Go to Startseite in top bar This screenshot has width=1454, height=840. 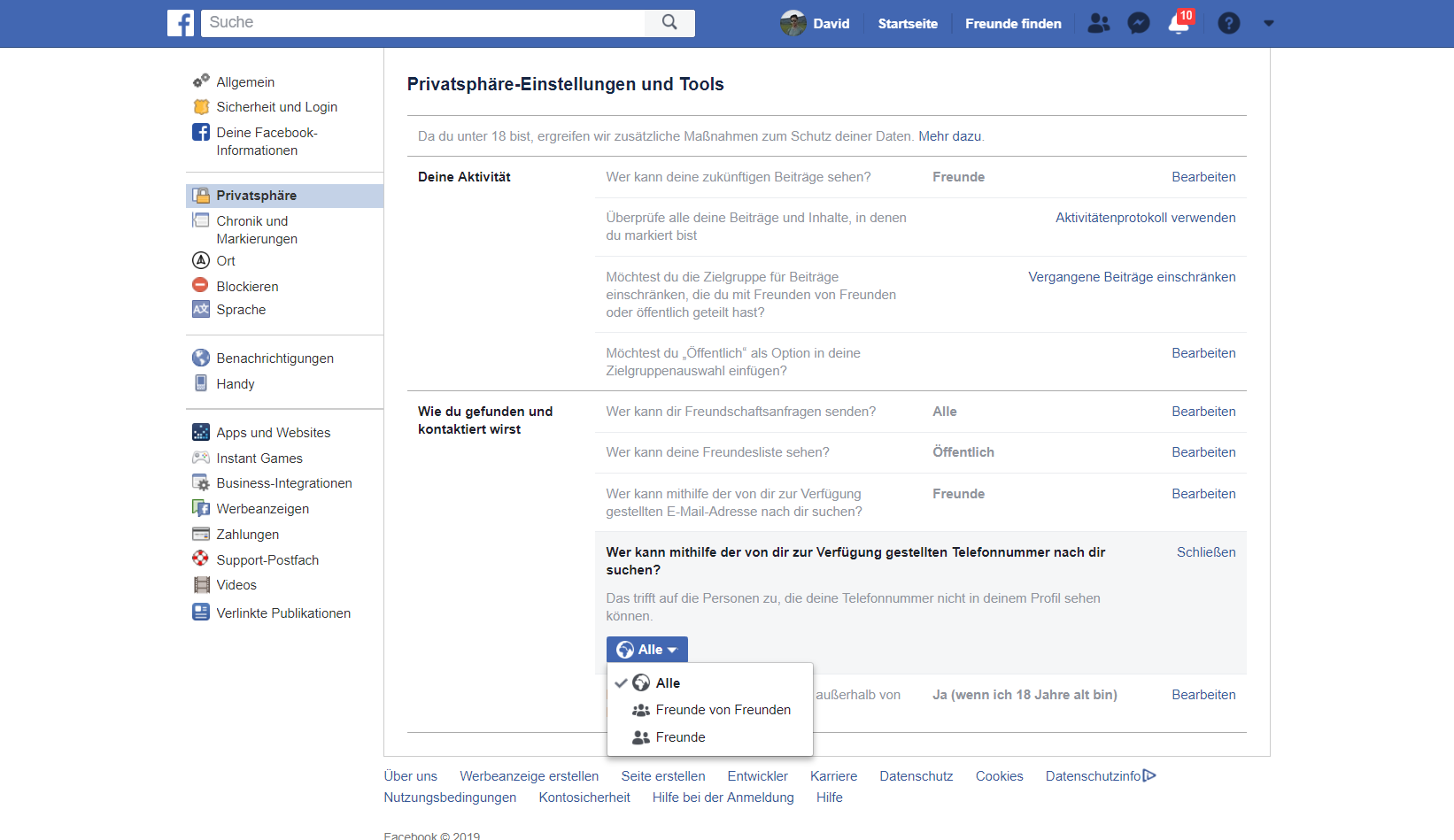click(x=908, y=24)
